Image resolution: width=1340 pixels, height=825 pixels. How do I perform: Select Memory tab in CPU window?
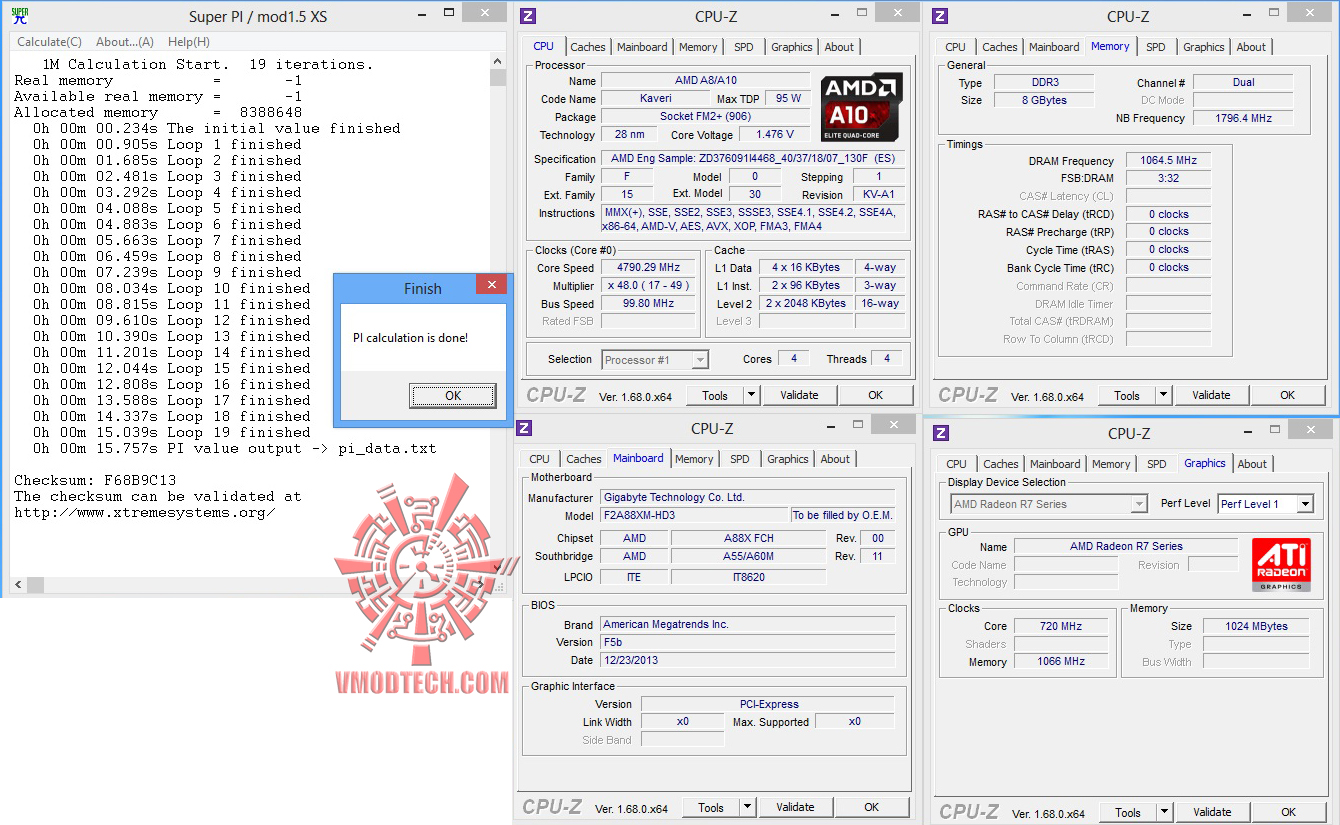[698, 47]
